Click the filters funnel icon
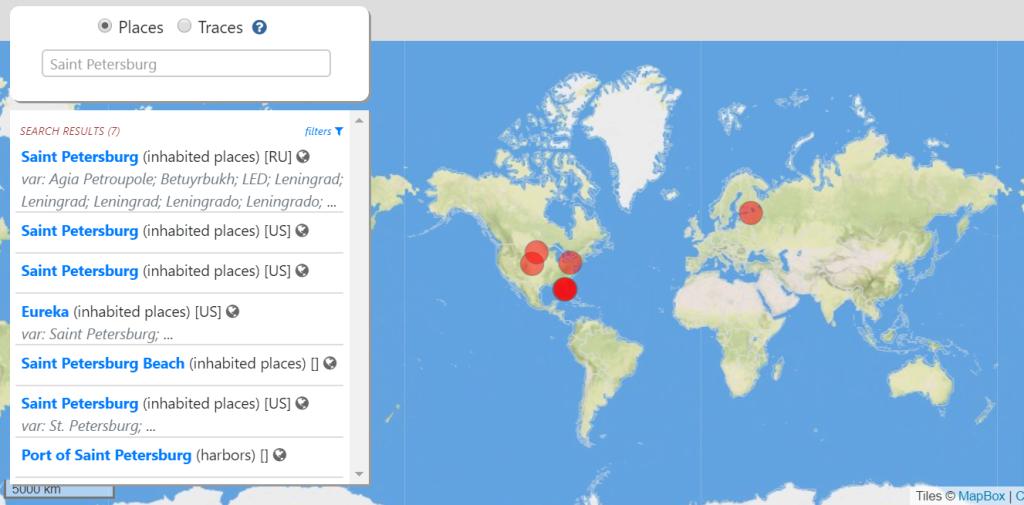 (x=339, y=131)
